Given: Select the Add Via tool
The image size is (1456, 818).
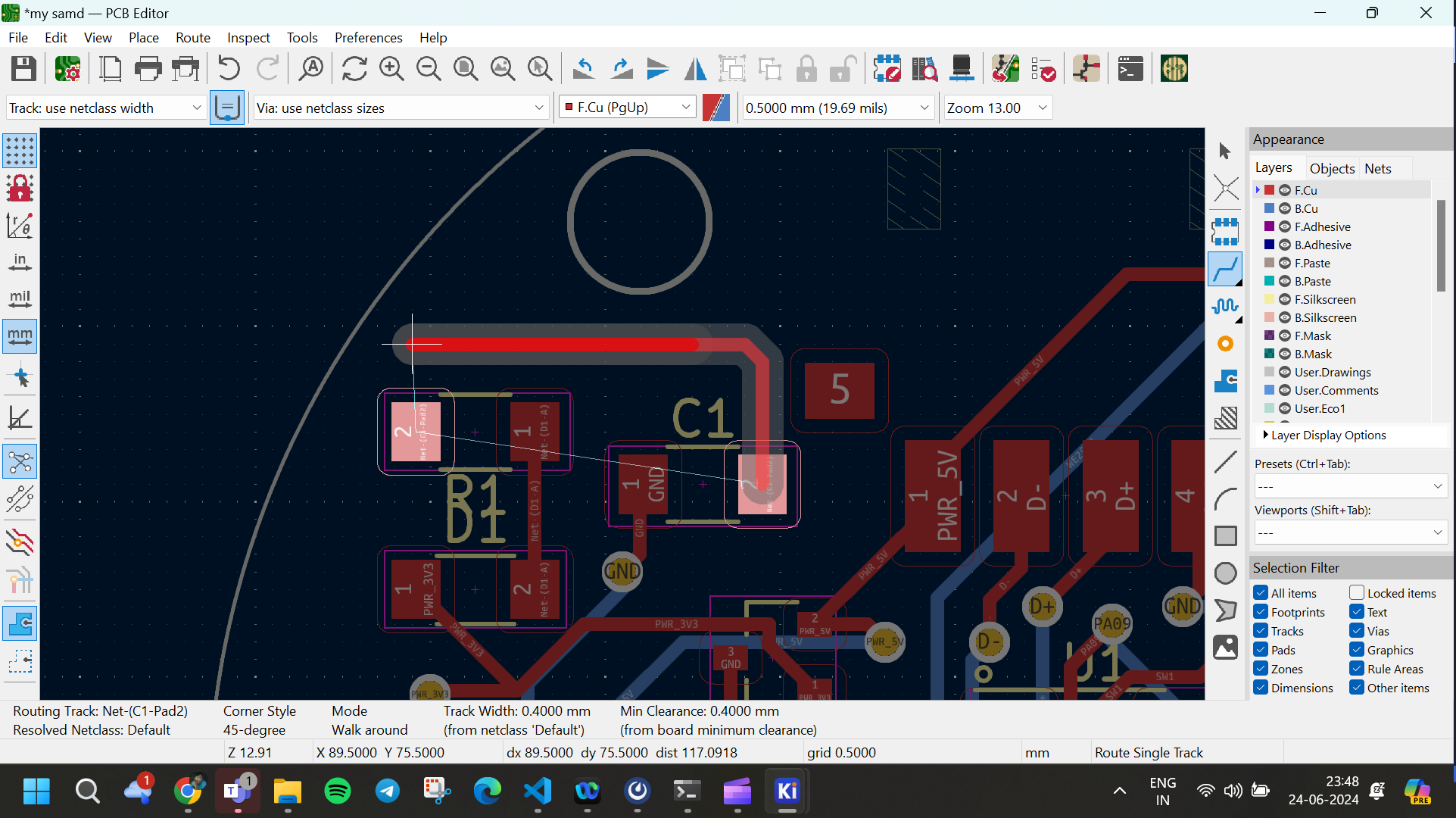Looking at the screenshot, I should coord(1225,344).
